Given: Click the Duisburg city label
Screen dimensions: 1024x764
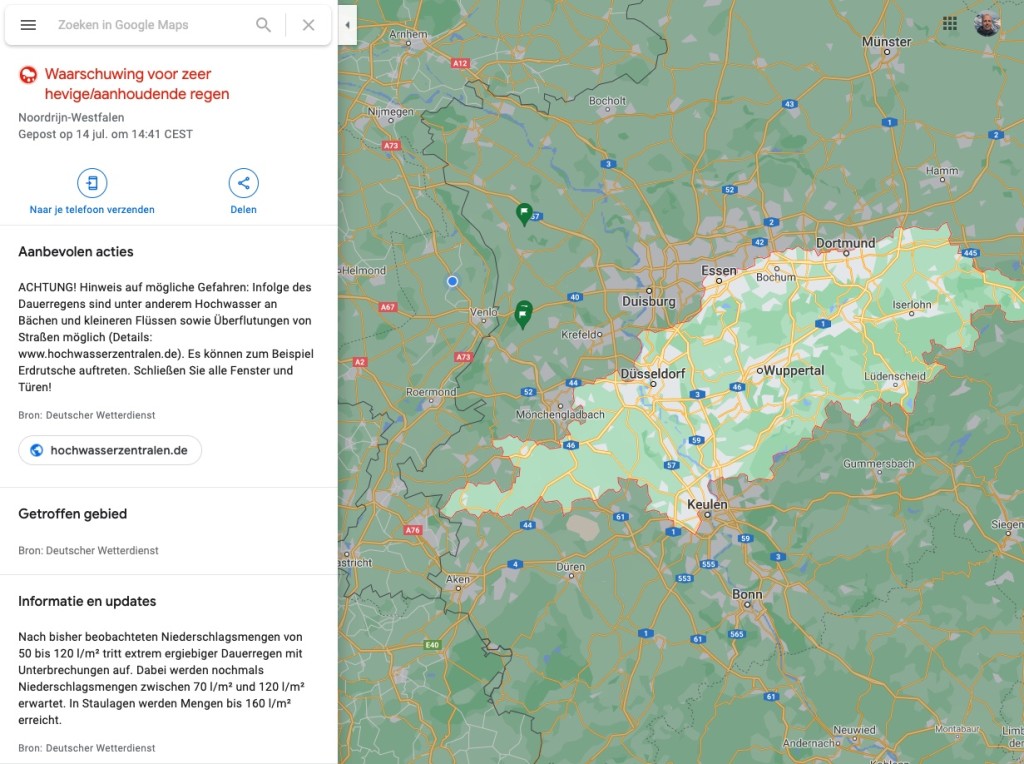Looking at the screenshot, I should pyautogui.click(x=648, y=302).
